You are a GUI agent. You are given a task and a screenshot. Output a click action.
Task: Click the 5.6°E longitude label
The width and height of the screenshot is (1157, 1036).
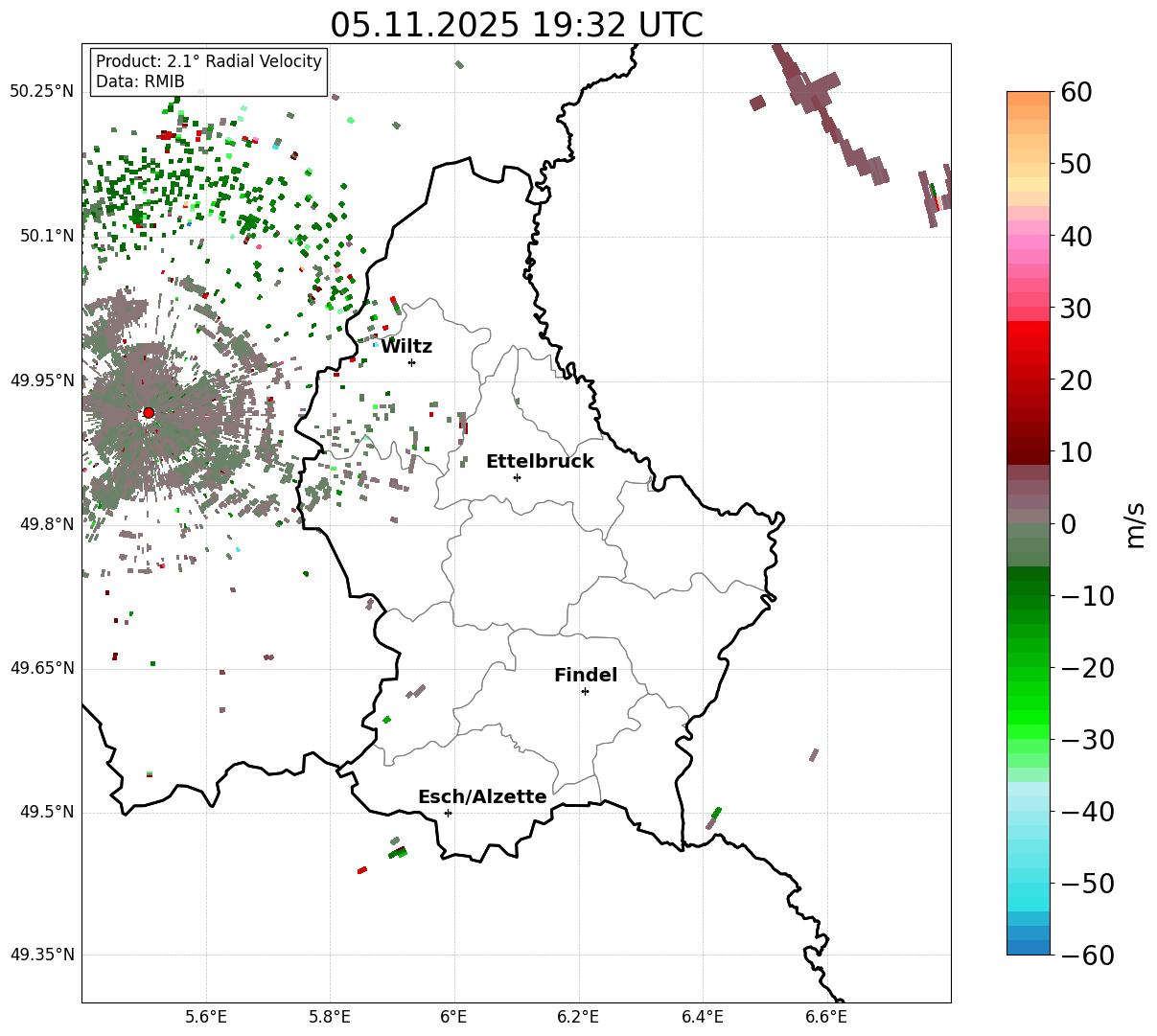pos(206,1017)
